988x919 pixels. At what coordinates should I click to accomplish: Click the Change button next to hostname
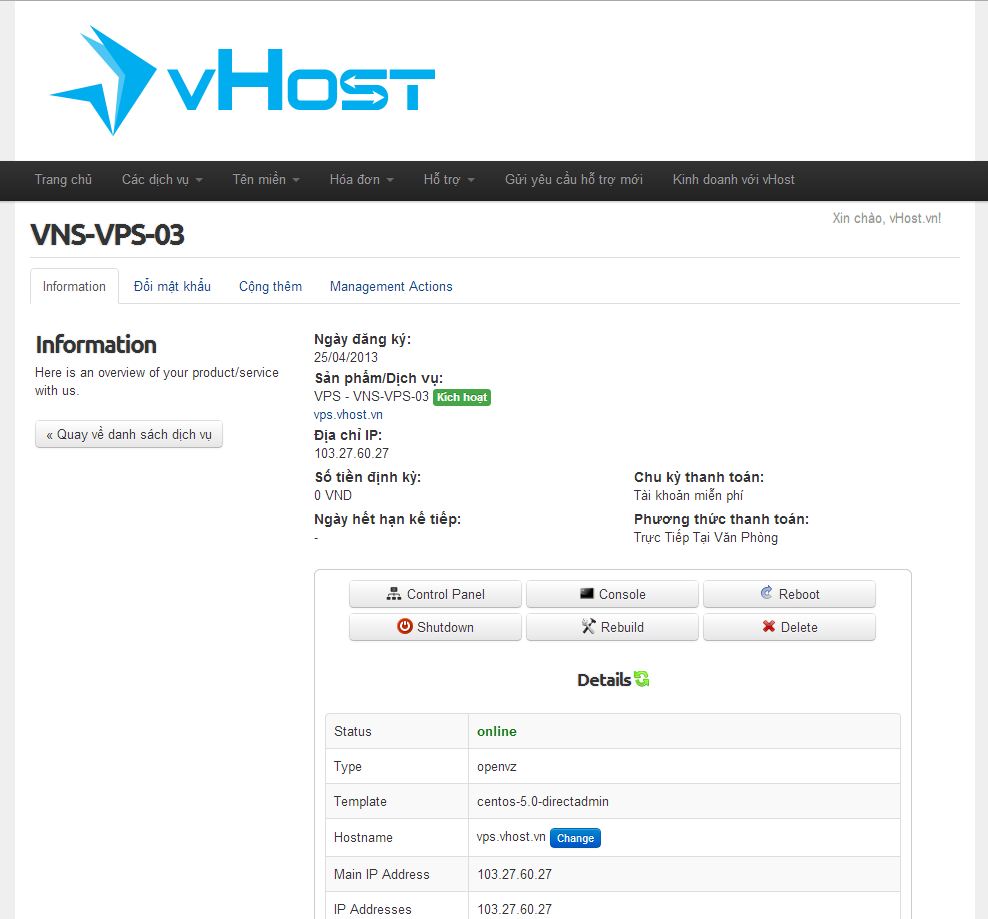click(575, 838)
